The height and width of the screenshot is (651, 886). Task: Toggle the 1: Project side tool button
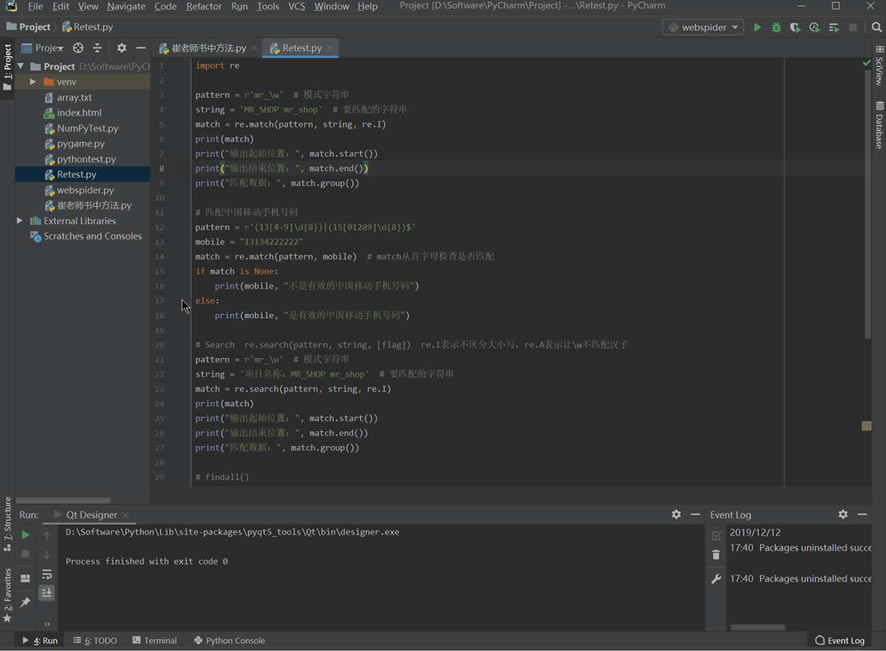7,67
